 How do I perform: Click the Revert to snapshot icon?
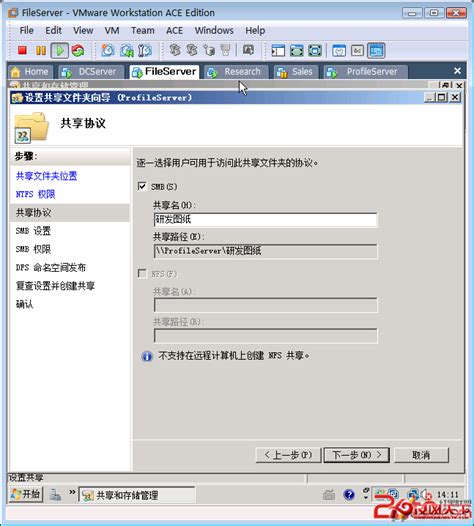click(x=127, y=50)
